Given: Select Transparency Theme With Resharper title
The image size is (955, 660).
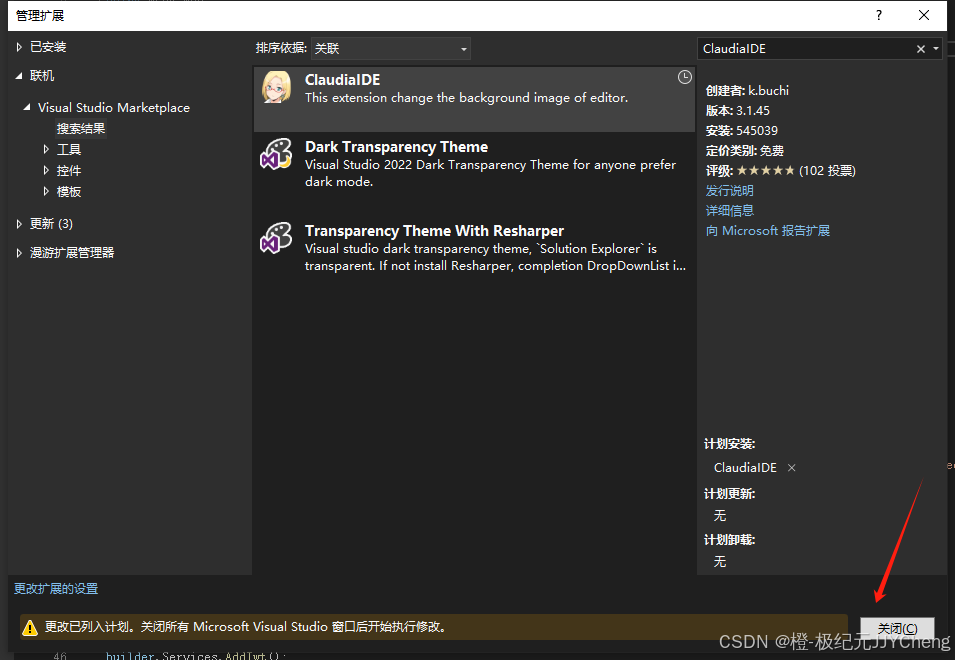Looking at the screenshot, I should pos(434,231).
